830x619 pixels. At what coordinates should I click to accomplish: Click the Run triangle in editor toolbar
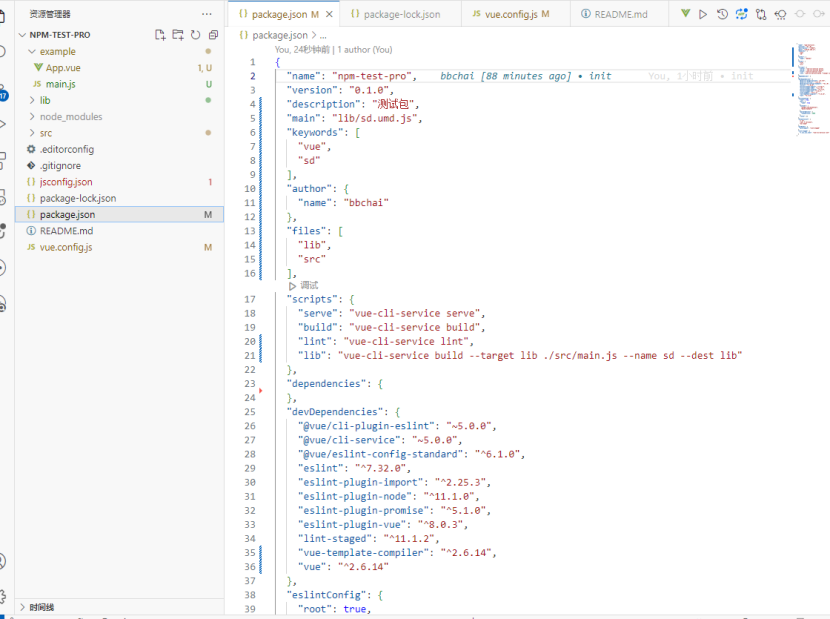(703, 14)
